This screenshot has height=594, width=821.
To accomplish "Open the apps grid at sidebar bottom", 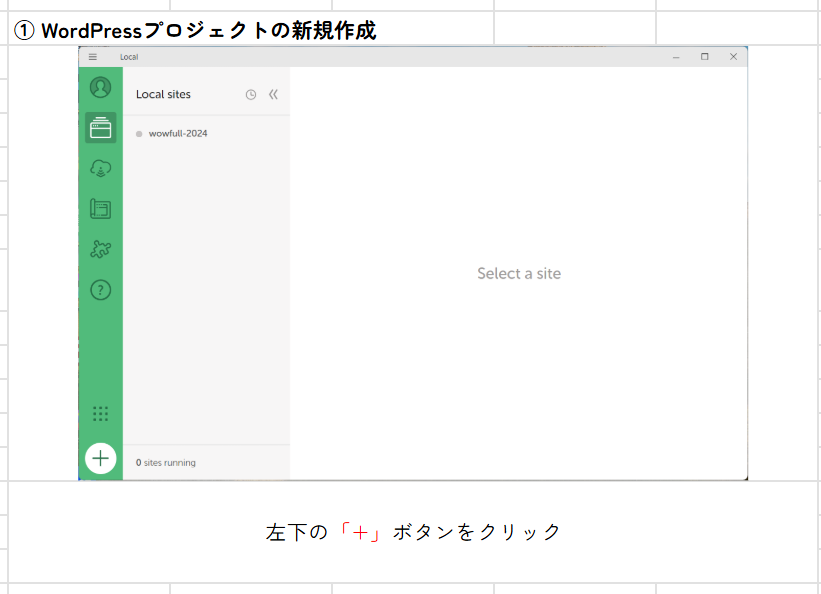I will 100,412.
